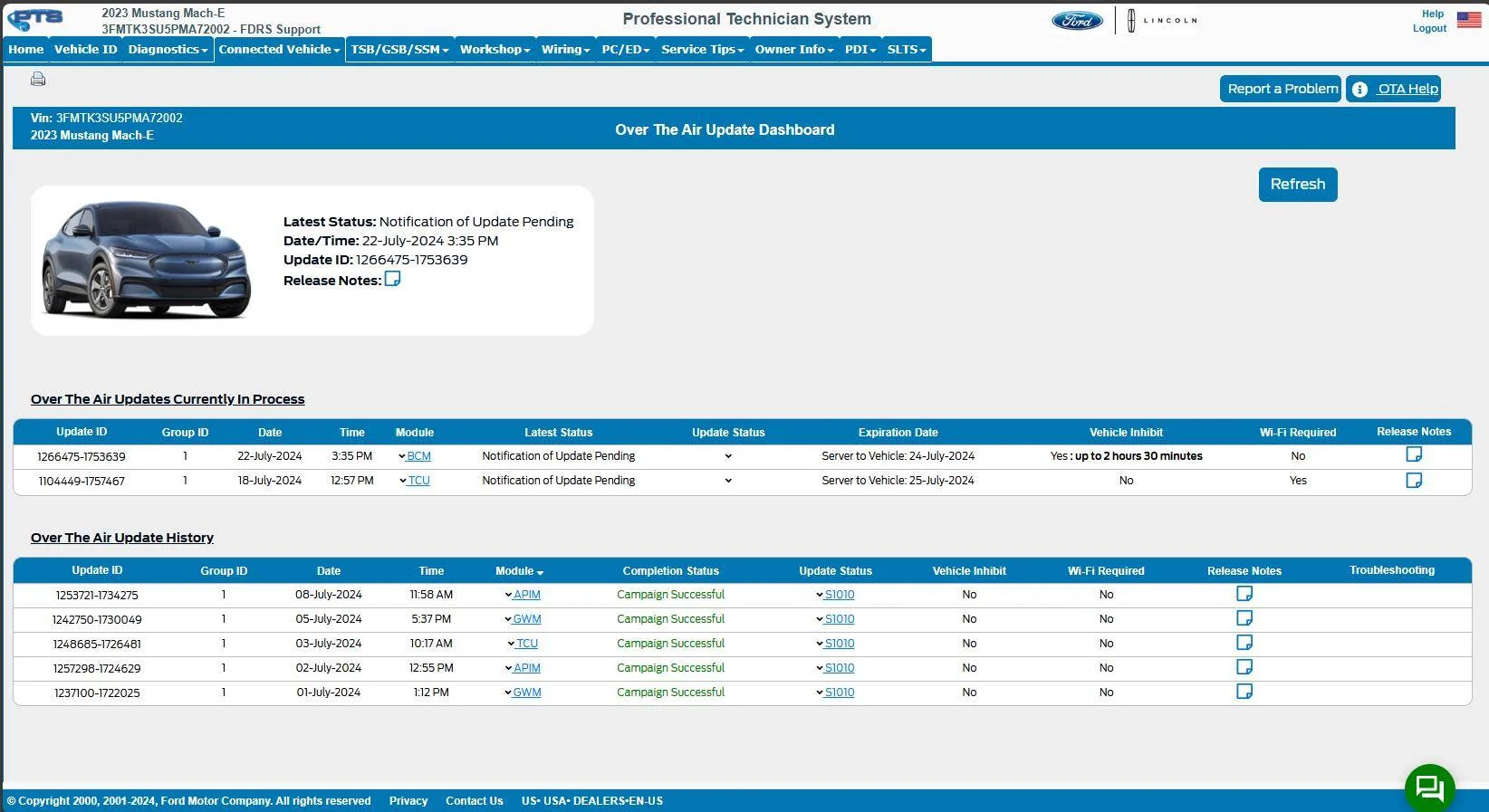Expand the S1010 status chevron for 08-July-2024 row
Image resolution: width=1489 pixels, height=812 pixels.
coord(820,595)
